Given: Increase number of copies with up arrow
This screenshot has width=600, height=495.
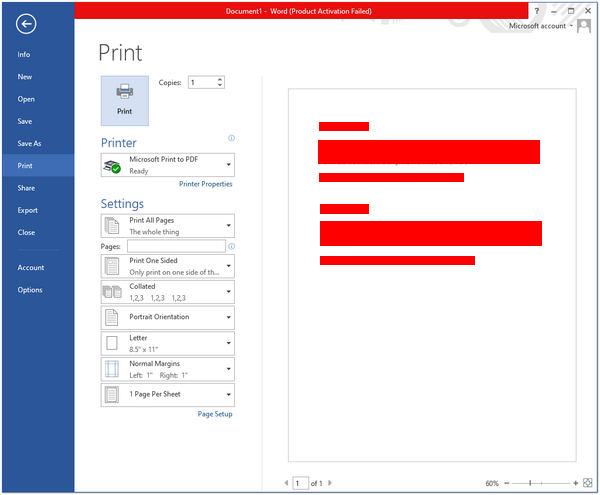Looking at the screenshot, I should (220, 79).
